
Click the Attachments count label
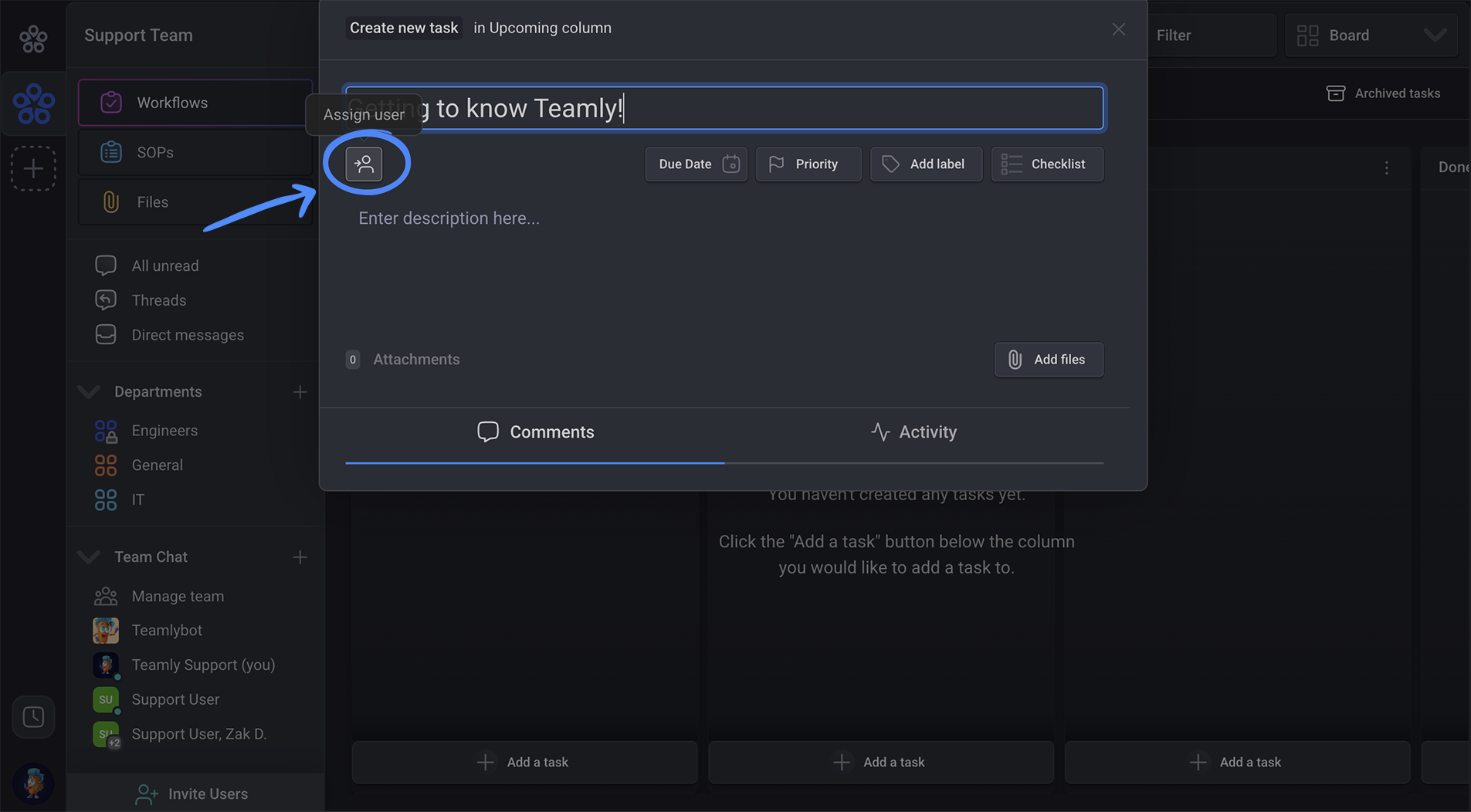(x=353, y=360)
